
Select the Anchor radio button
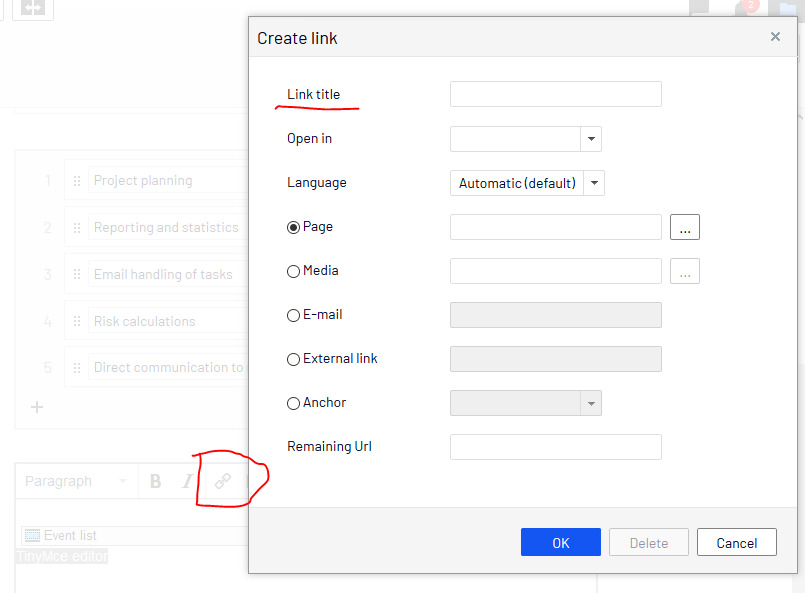(293, 403)
